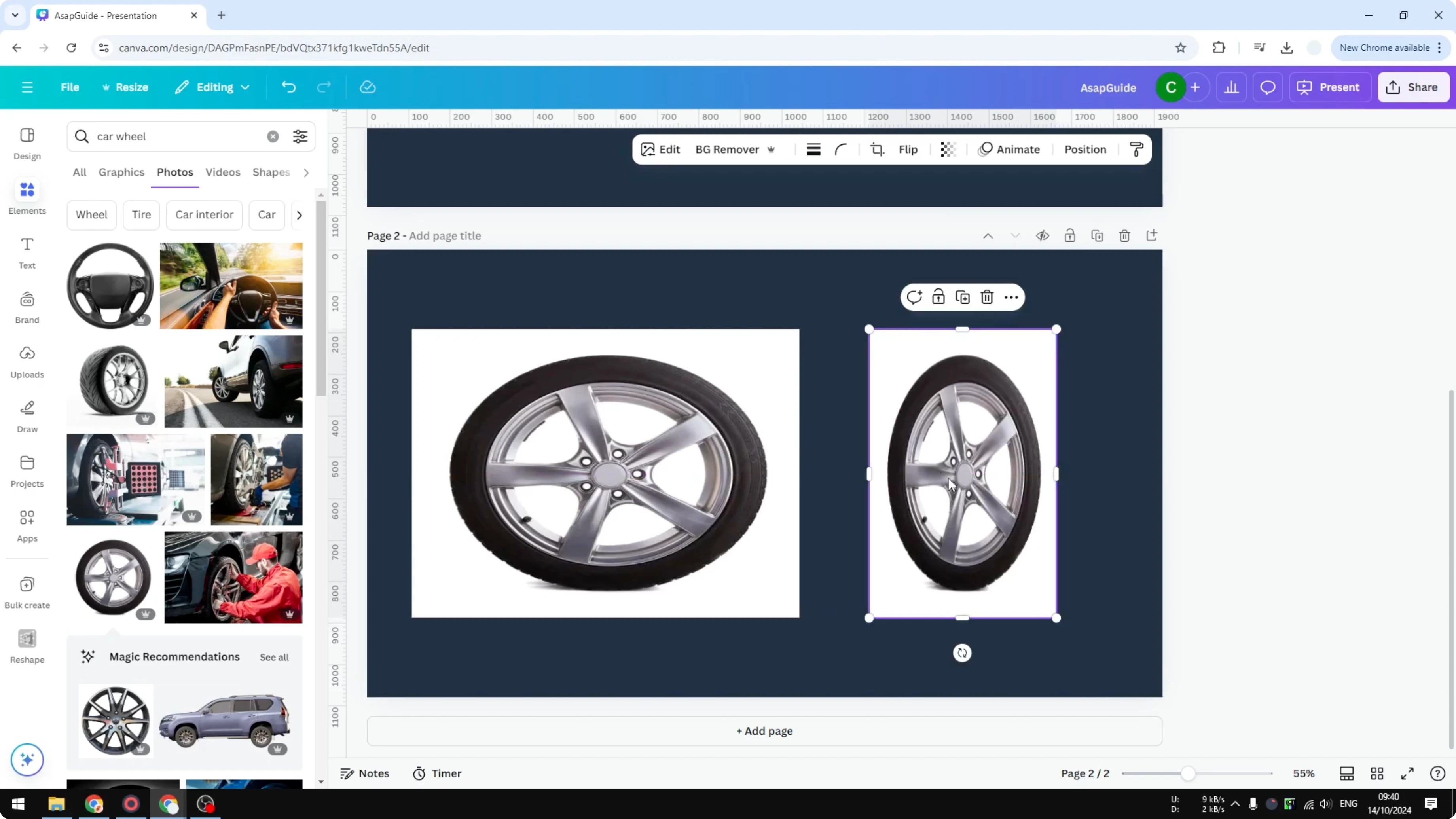Lock the selected wheel image
1456x819 pixels.
tap(938, 297)
